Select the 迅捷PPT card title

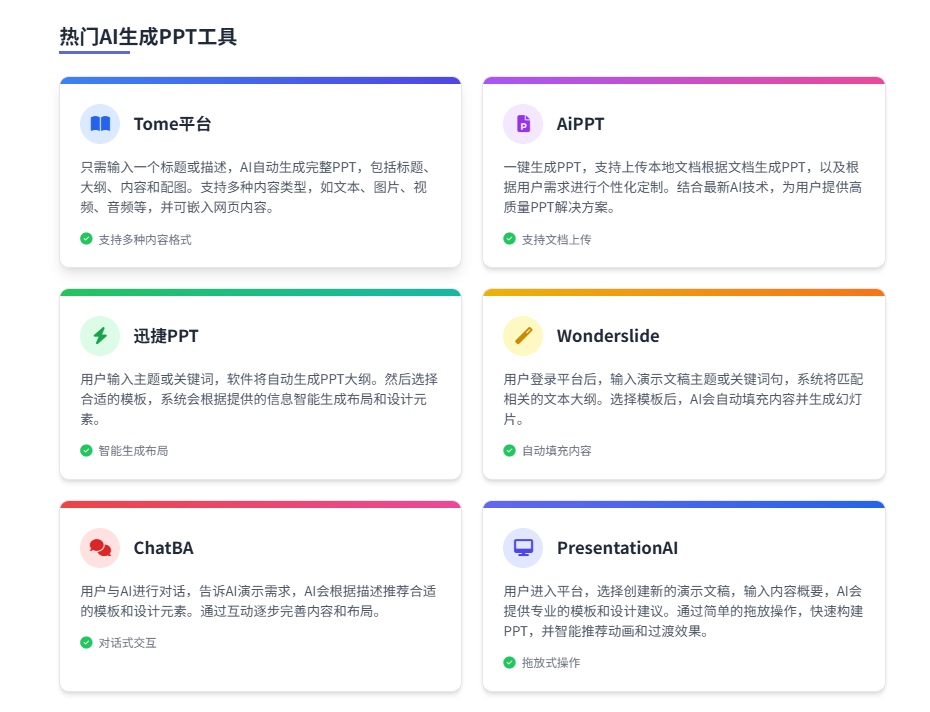click(166, 336)
